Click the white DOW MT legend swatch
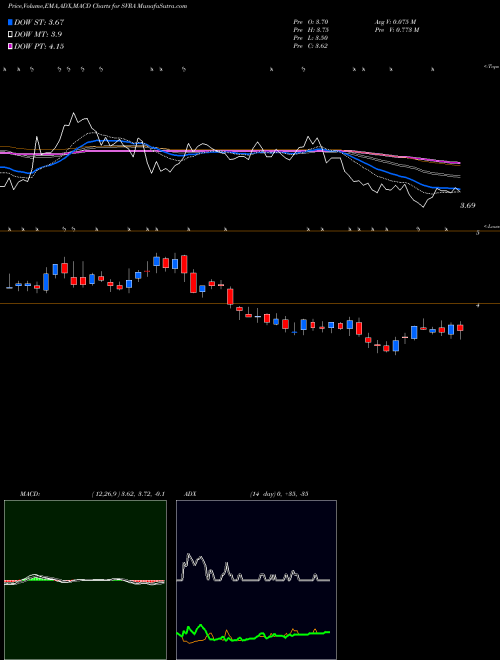 point(10,35)
